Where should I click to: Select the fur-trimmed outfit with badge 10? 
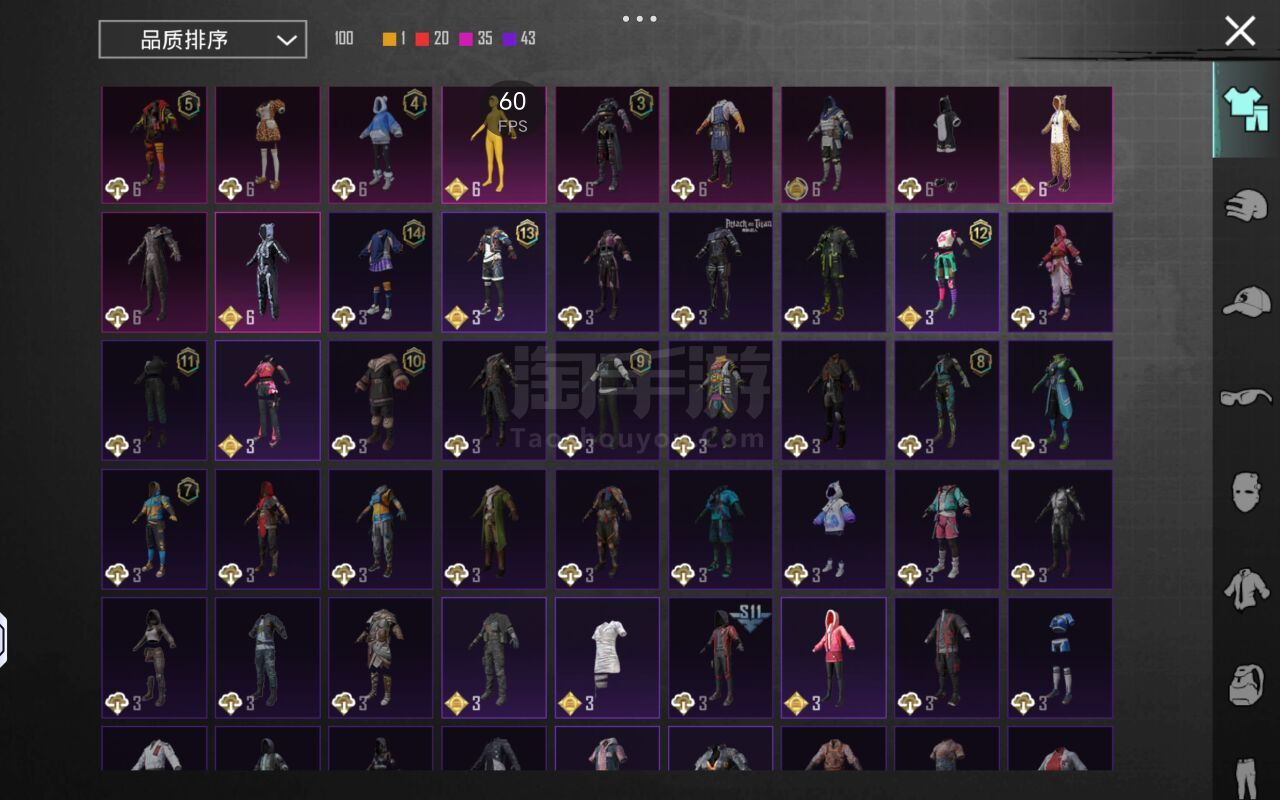click(381, 400)
